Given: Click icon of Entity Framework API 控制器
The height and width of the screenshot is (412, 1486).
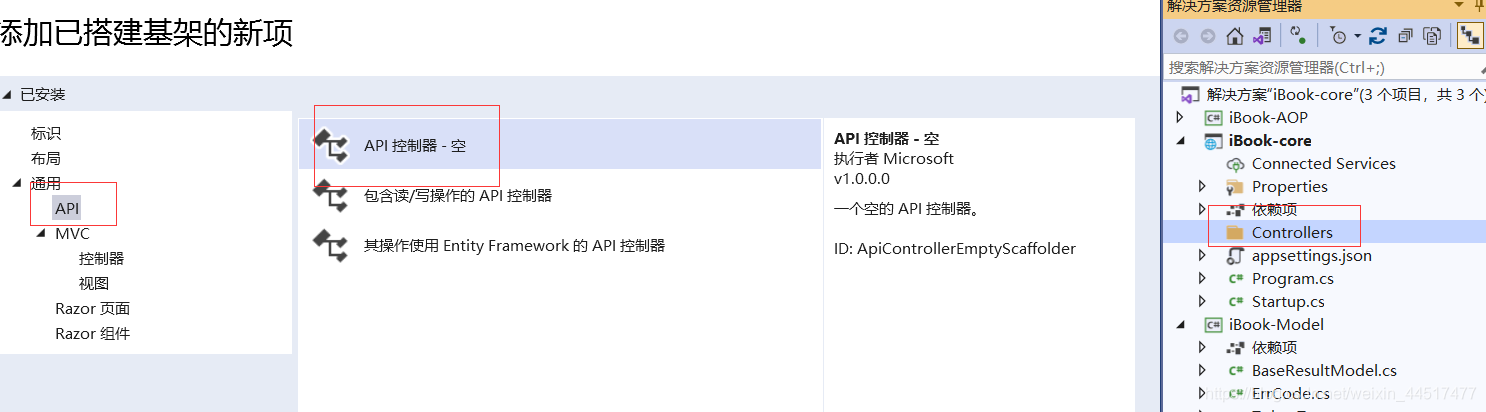Looking at the screenshot, I should pyautogui.click(x=331, y=245).
